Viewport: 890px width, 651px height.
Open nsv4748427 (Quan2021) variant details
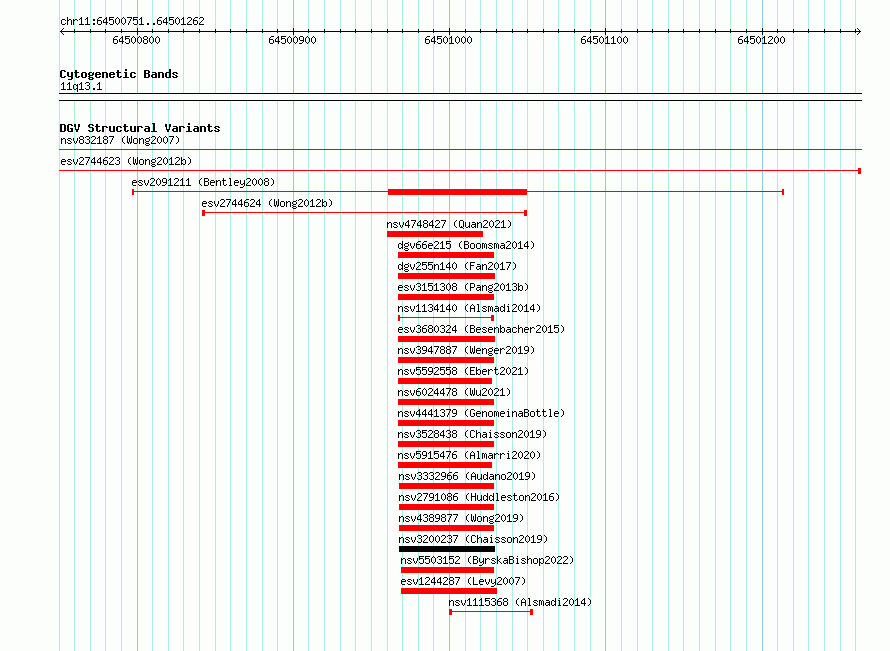click(449, 224)
